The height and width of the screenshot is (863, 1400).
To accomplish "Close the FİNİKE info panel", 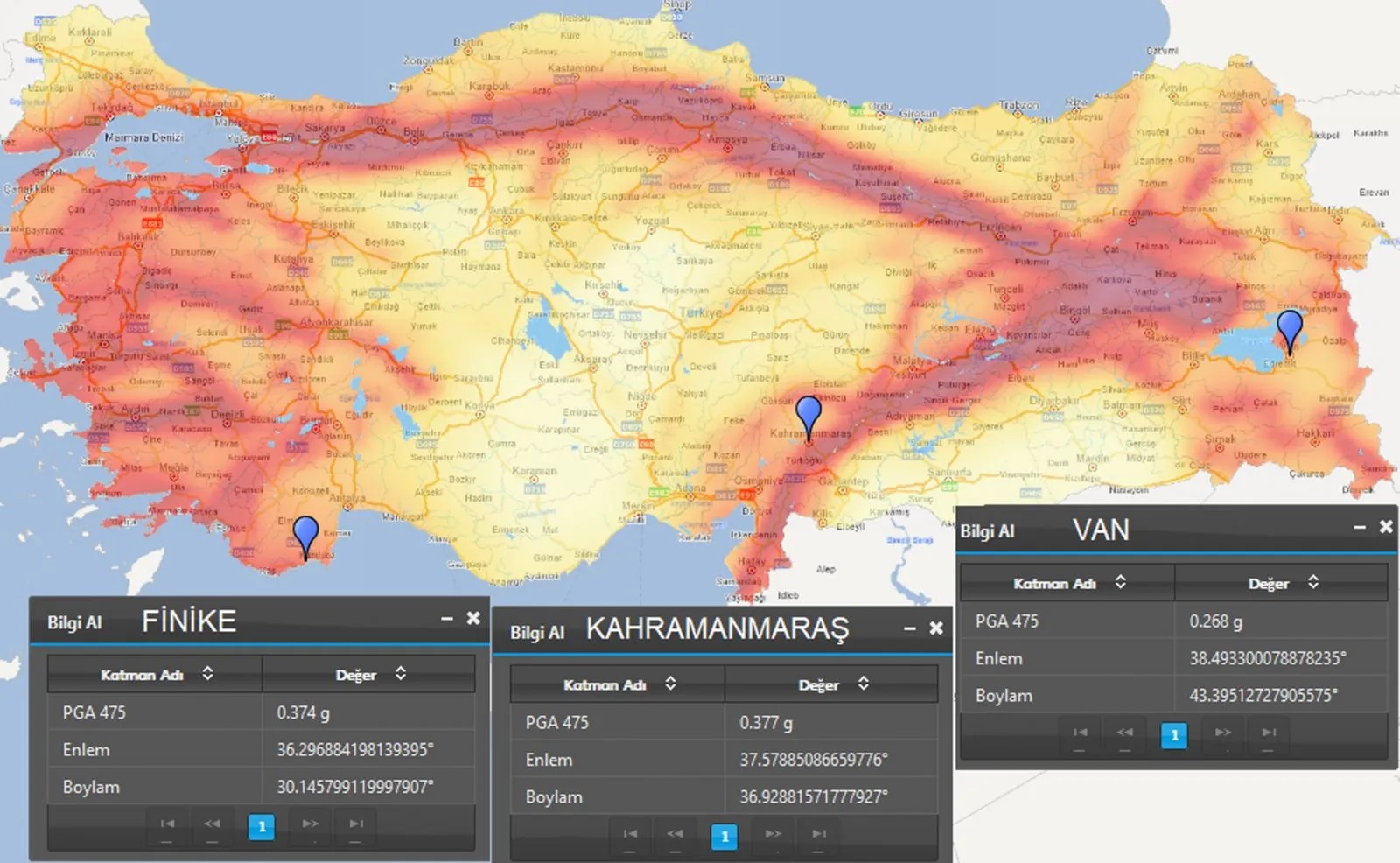I will tap(473, 619).
